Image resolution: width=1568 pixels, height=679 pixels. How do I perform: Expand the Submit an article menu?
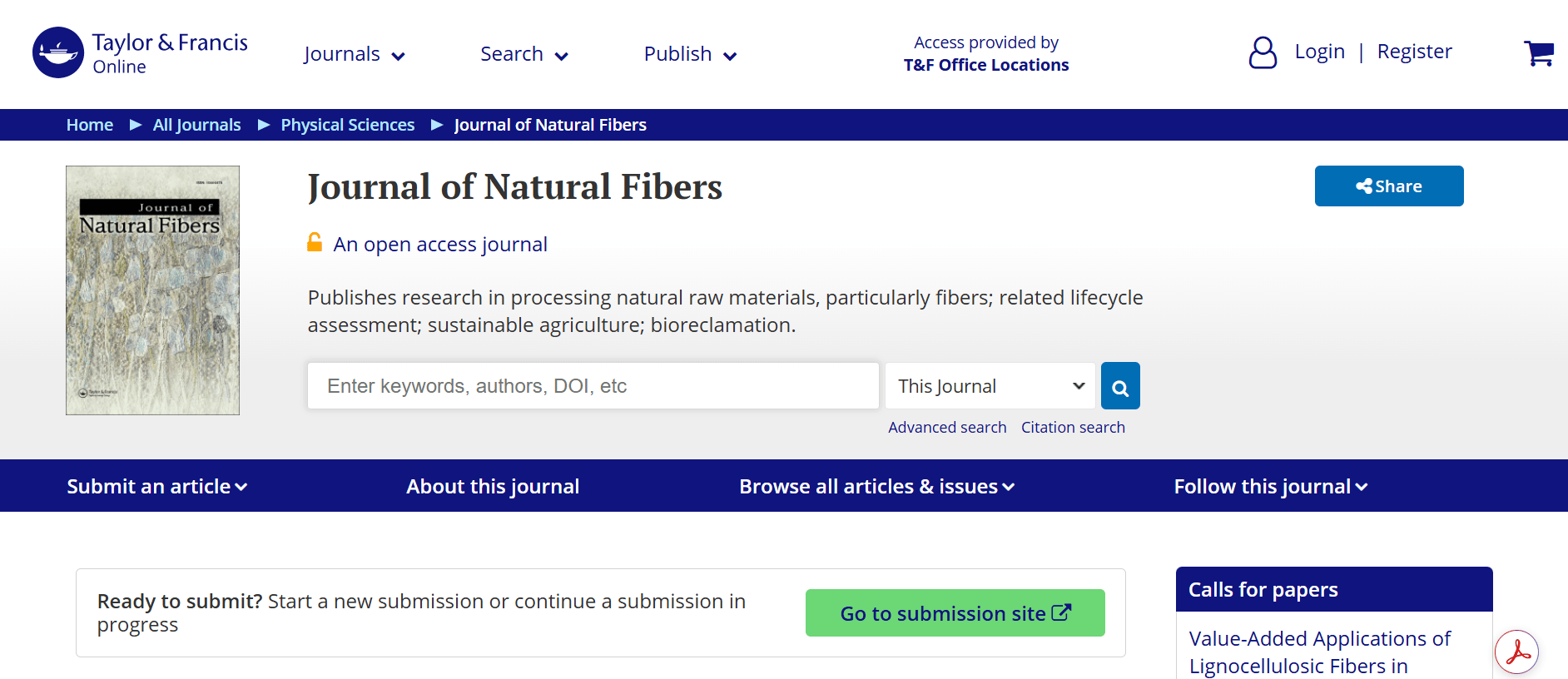[157, 486]
